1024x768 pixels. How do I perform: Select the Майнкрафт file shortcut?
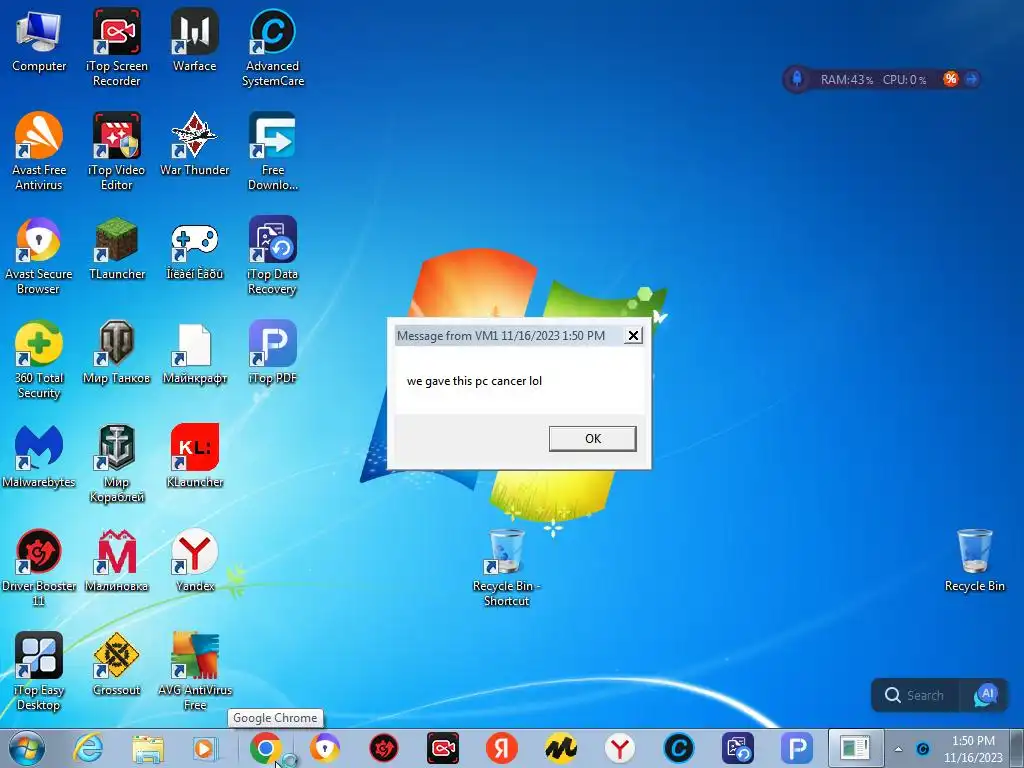coord(195,353)
